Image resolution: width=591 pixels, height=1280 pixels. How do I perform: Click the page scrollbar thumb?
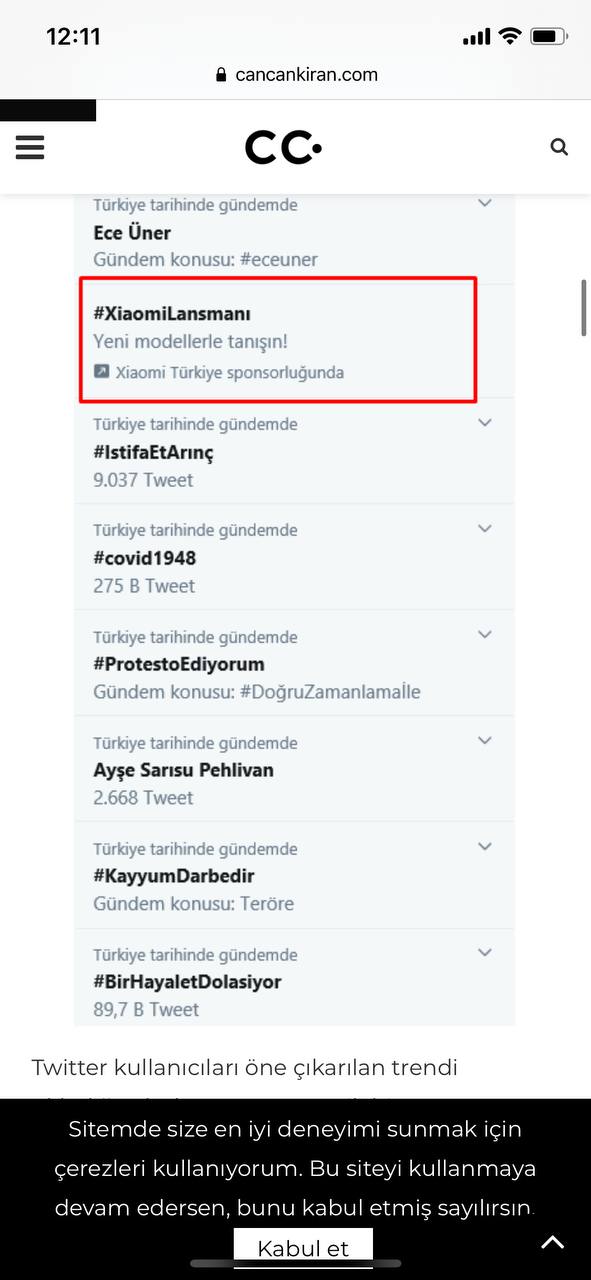584,308
